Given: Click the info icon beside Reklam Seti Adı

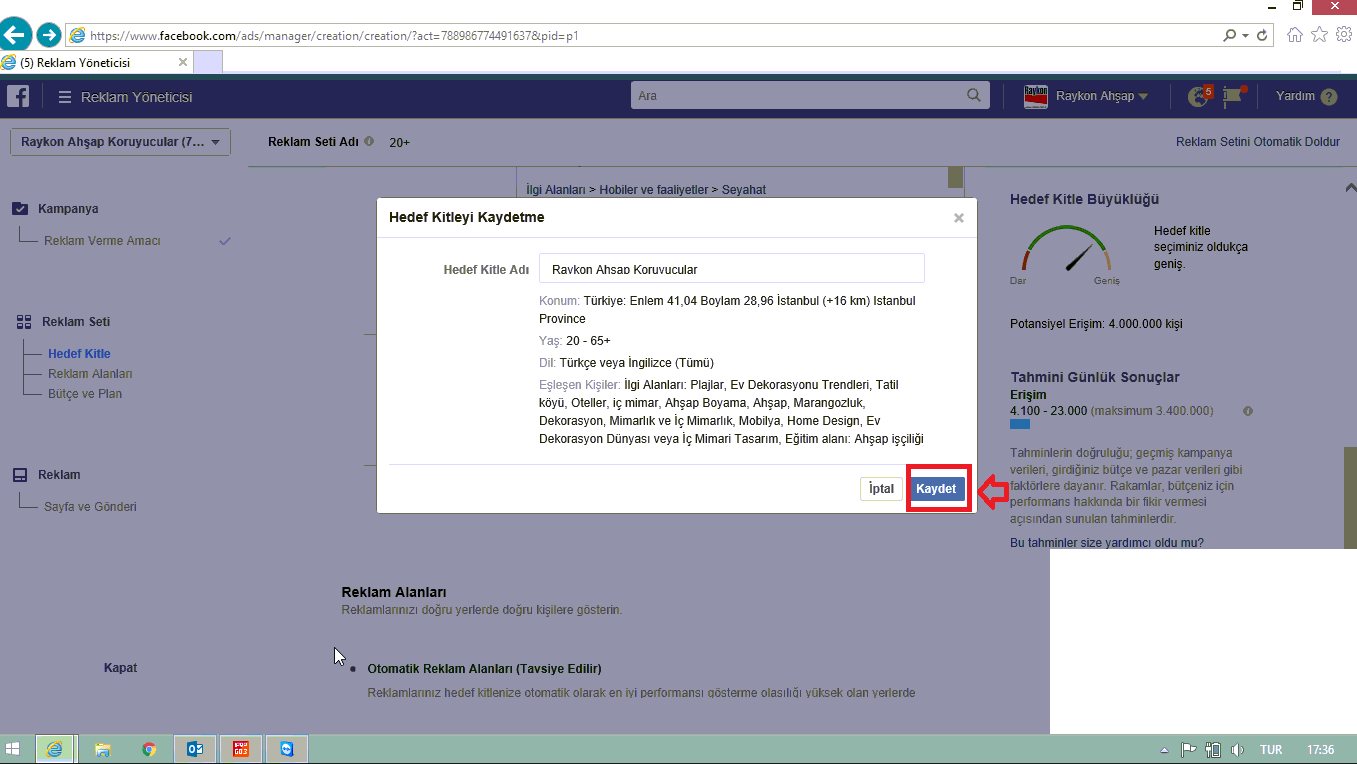Looking at the screenshot, I should [369, 142].
